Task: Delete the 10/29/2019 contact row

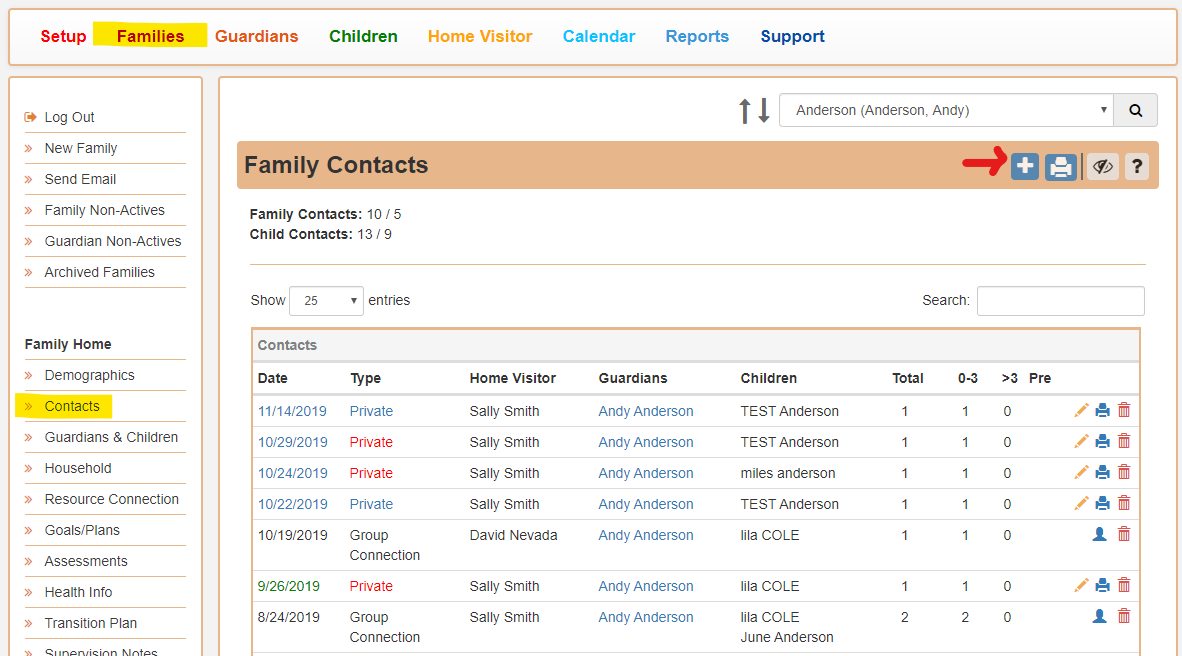Action: (1124, 441)
